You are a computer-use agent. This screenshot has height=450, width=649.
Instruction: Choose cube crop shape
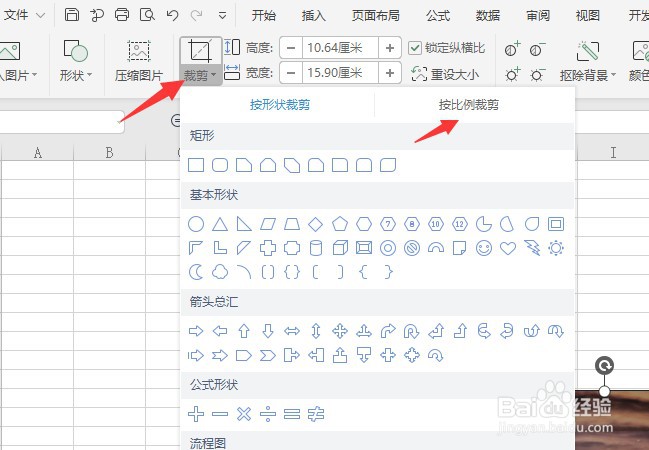click(x=340, y=248)
